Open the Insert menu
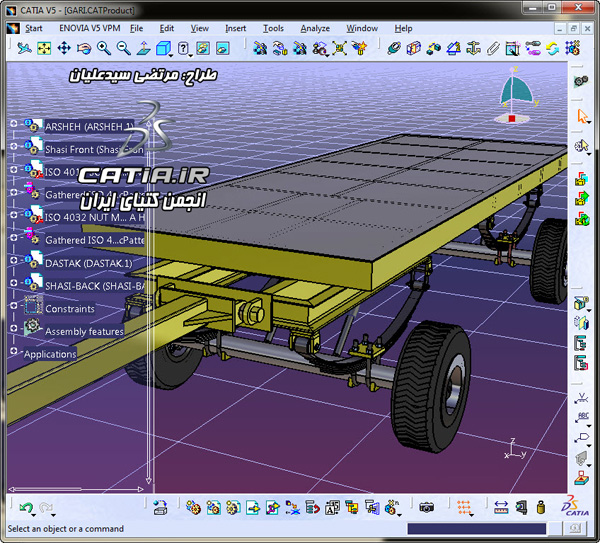The image size is (600, 543). coord(235,28)
